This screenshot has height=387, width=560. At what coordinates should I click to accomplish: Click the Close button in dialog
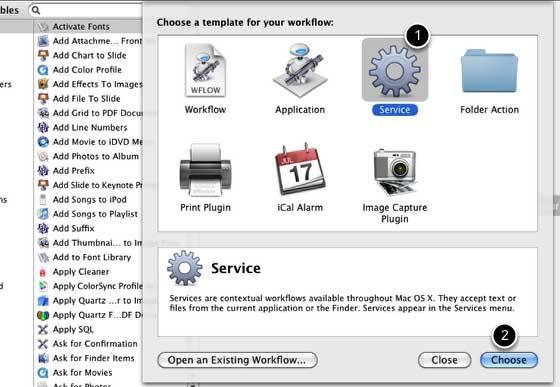tap(444, 360)
